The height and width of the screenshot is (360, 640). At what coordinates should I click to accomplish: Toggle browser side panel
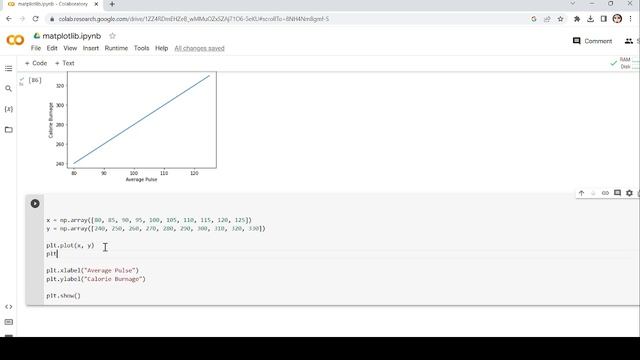click(x=604, y=19)
